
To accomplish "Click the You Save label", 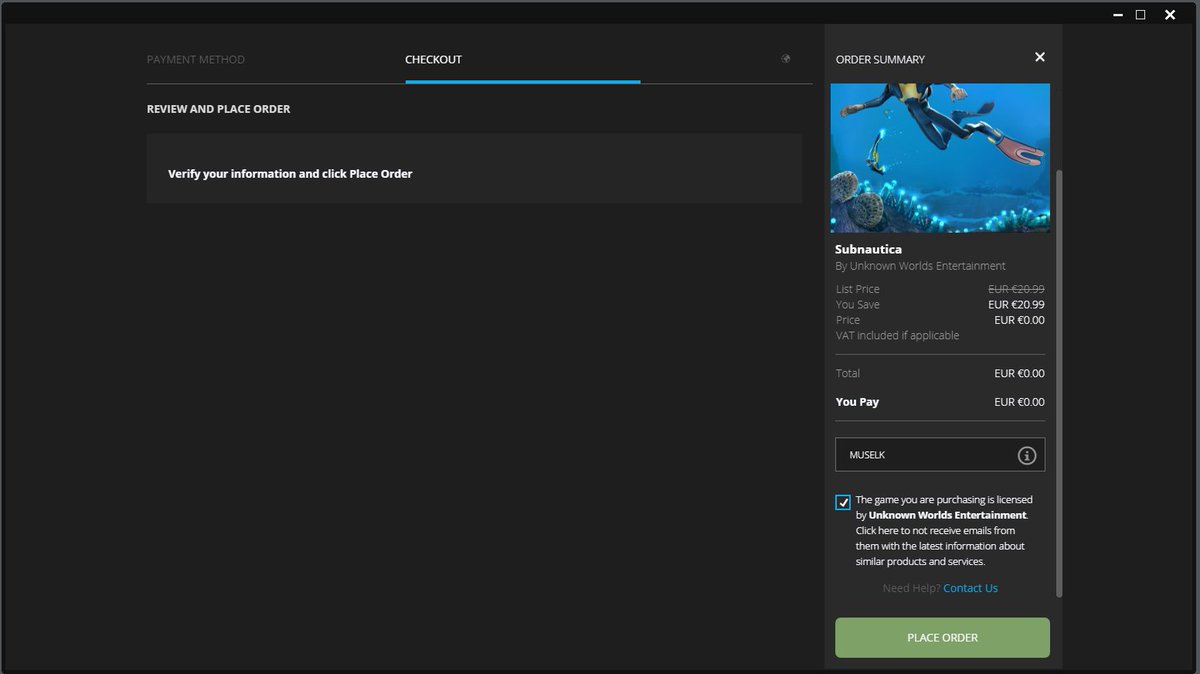I will coord(858,304).
